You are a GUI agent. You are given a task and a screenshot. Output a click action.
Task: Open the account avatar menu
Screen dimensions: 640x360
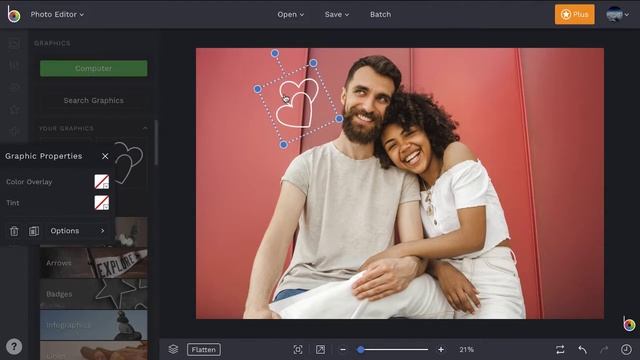tap(617, 14)
